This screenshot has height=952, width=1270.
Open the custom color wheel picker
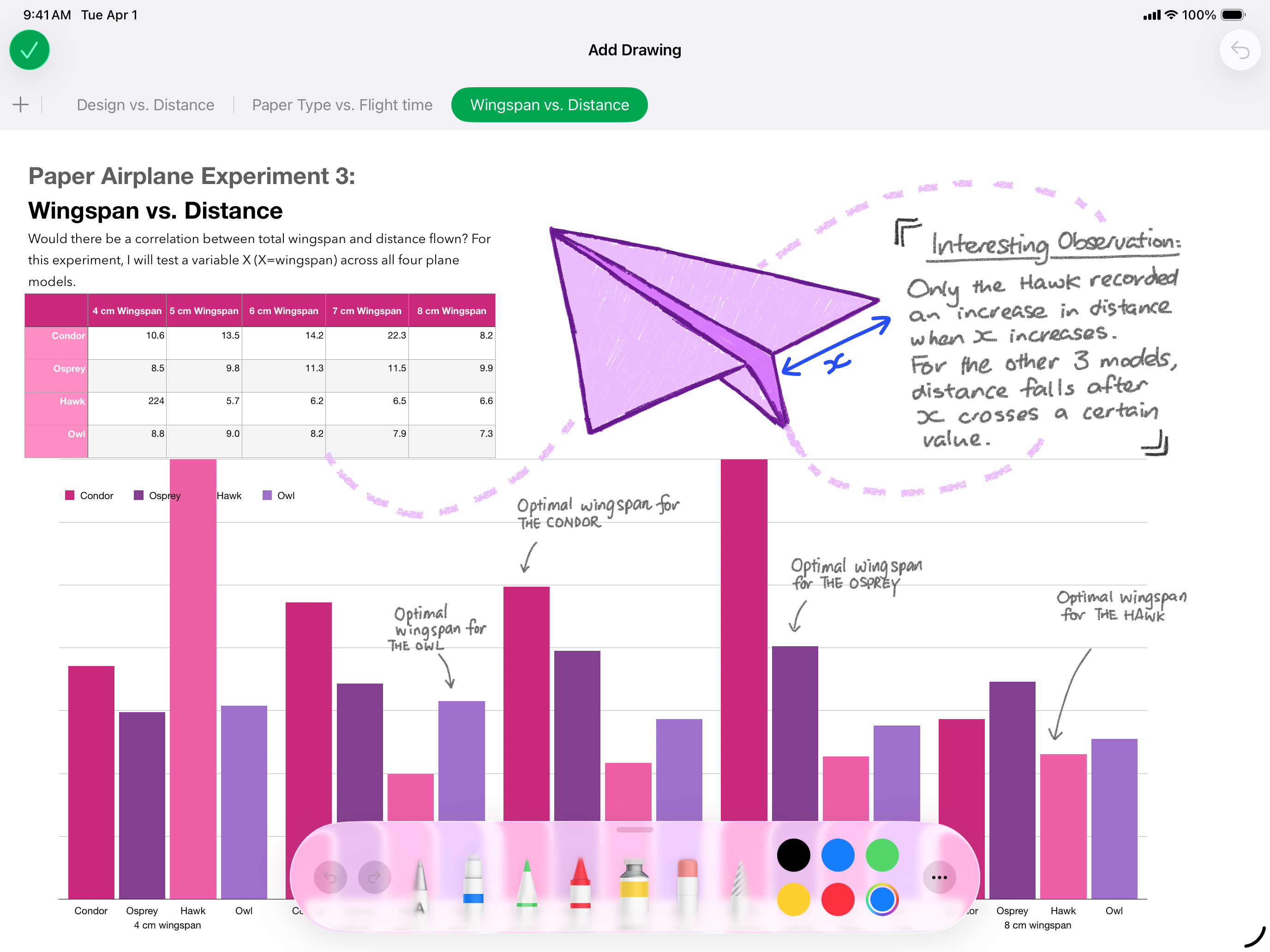click(882, 899)
